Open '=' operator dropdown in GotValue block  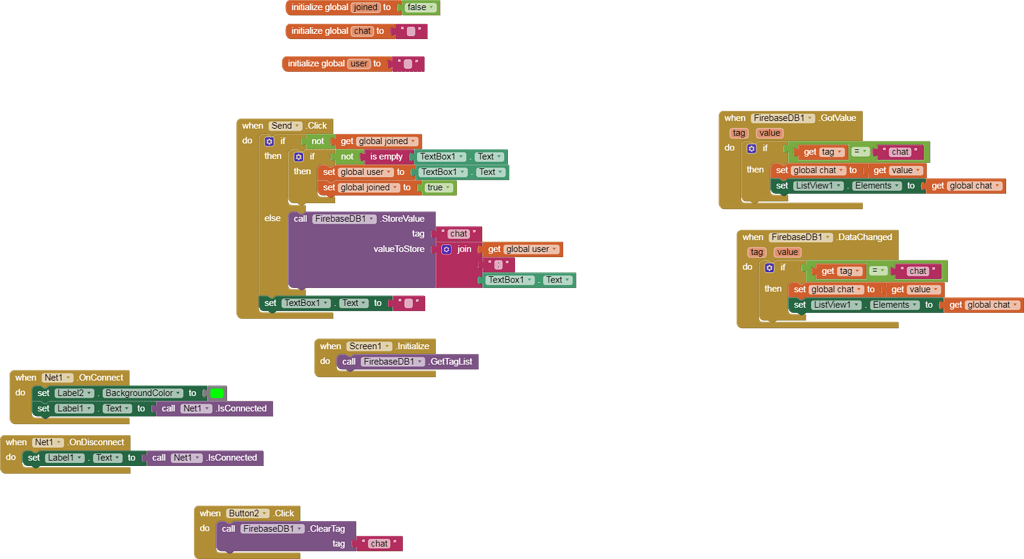pos(860,152)
